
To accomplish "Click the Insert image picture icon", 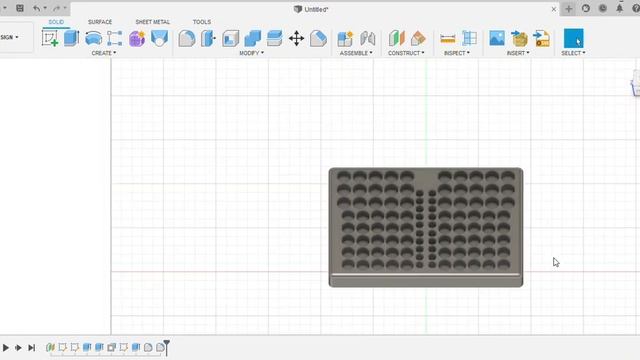I will pos(497,38).
